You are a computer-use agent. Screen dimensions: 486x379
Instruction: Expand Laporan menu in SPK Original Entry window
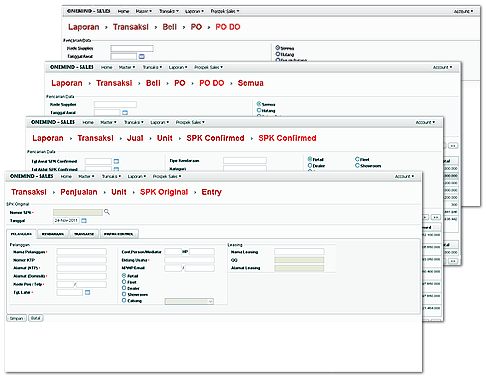[x=137, y=176]
